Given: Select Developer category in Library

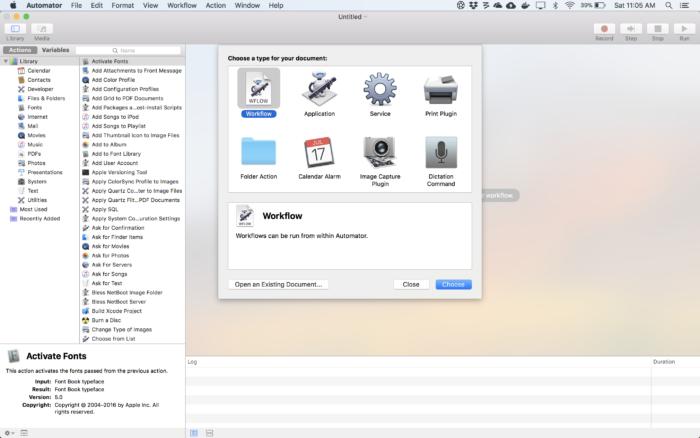Looking at the screenshot, I should coord(40,89).
